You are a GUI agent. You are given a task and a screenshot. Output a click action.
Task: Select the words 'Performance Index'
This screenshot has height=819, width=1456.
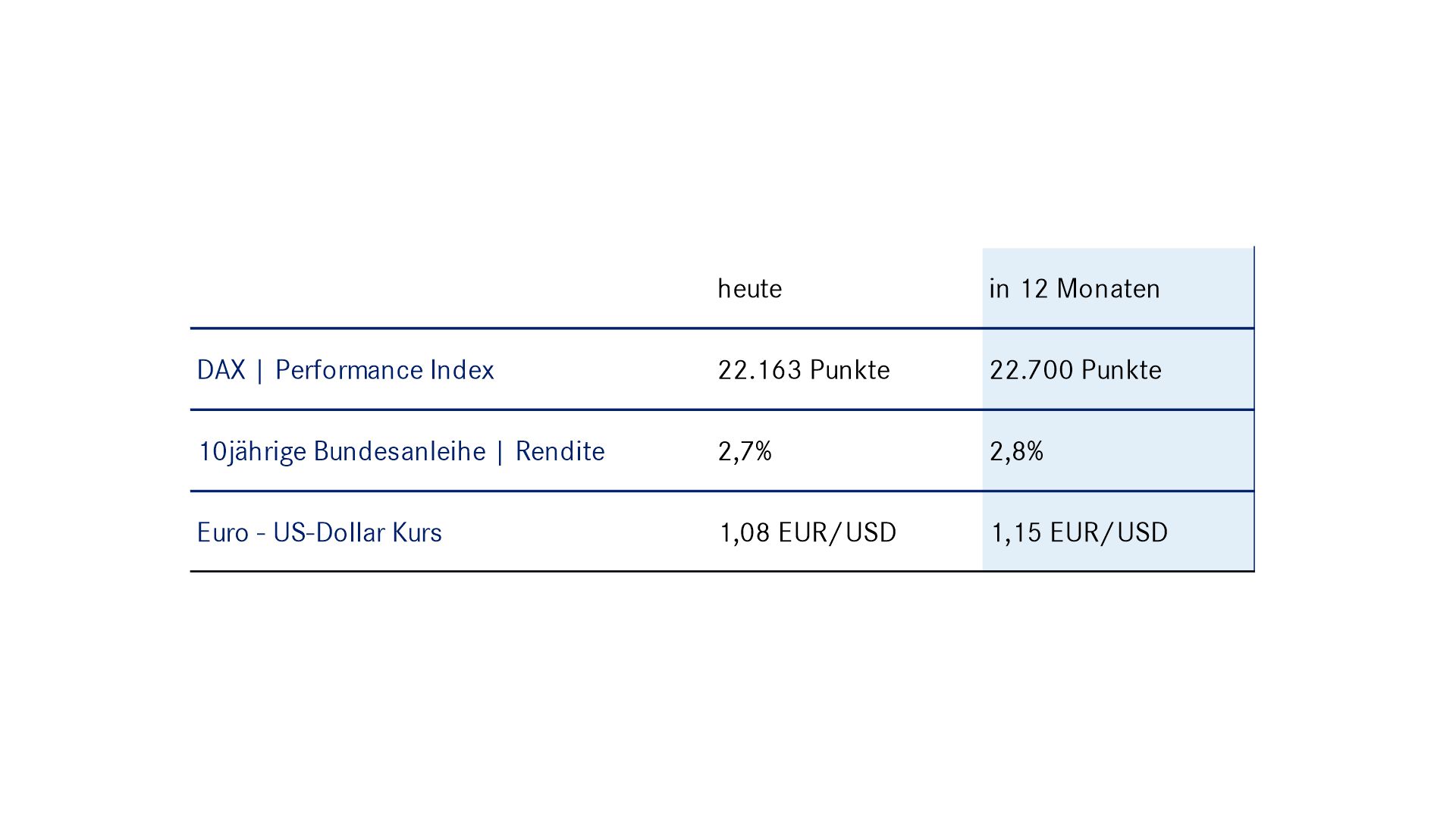point(384,370)
